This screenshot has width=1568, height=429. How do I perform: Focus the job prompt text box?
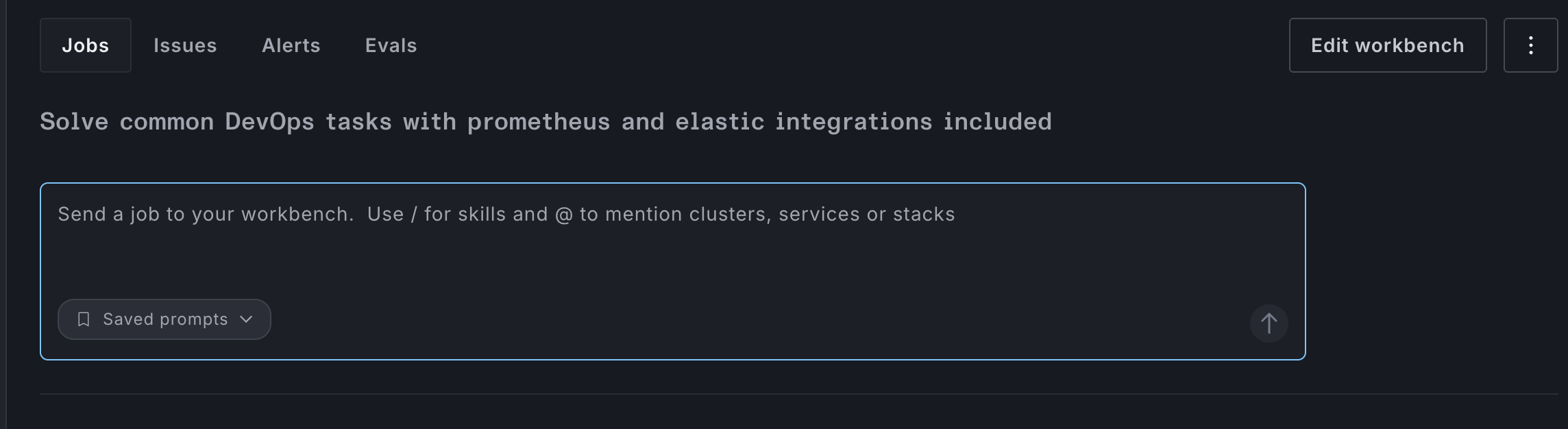pyautogui.click(x=672, y=271)
